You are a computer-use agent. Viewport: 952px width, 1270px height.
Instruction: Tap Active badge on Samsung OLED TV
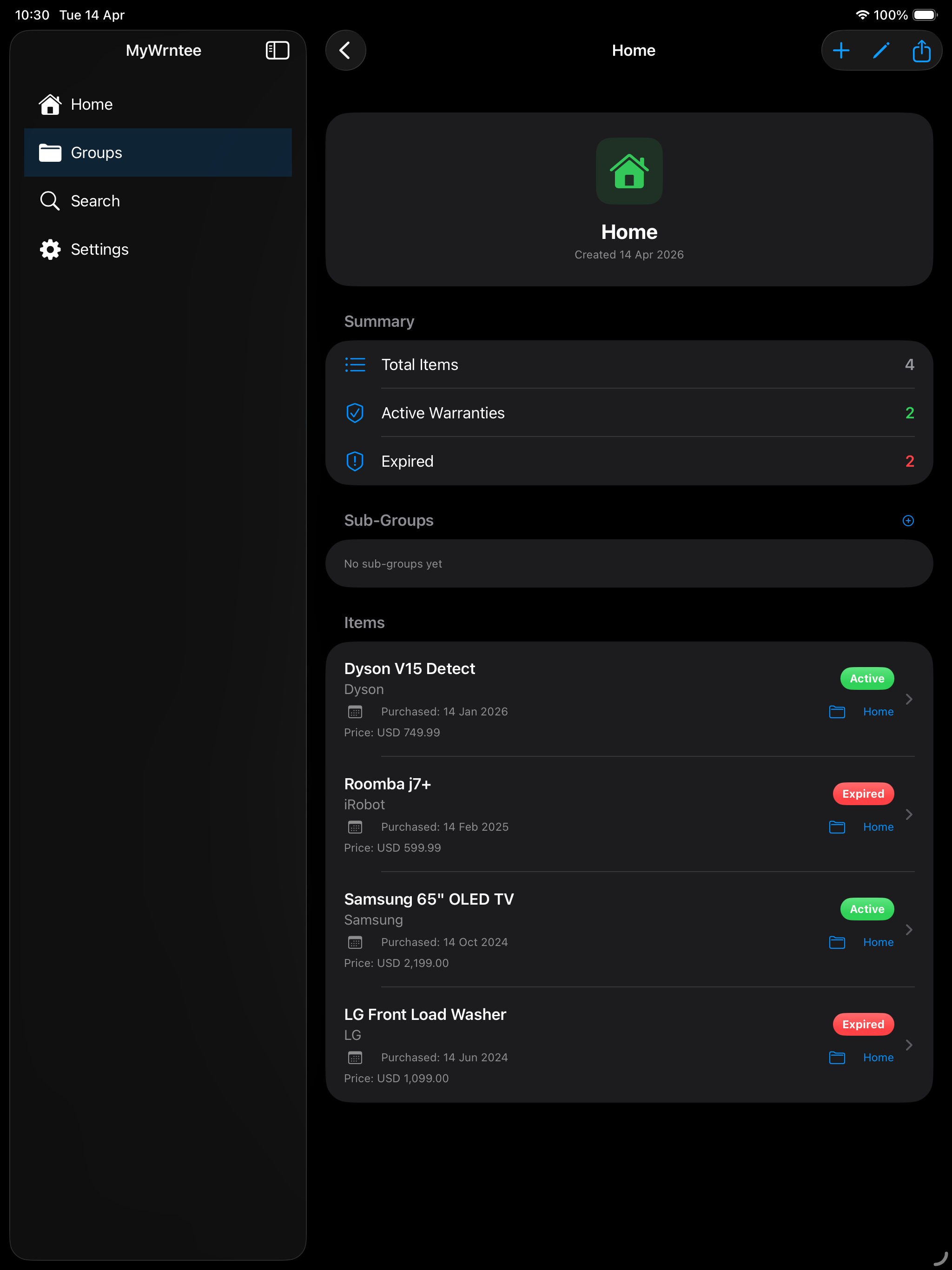(867, 909)
